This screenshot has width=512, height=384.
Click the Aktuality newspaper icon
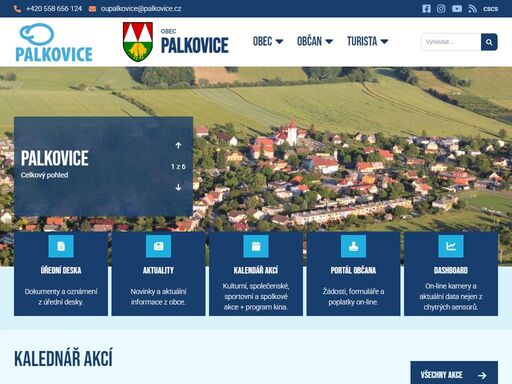click(158, 246)
